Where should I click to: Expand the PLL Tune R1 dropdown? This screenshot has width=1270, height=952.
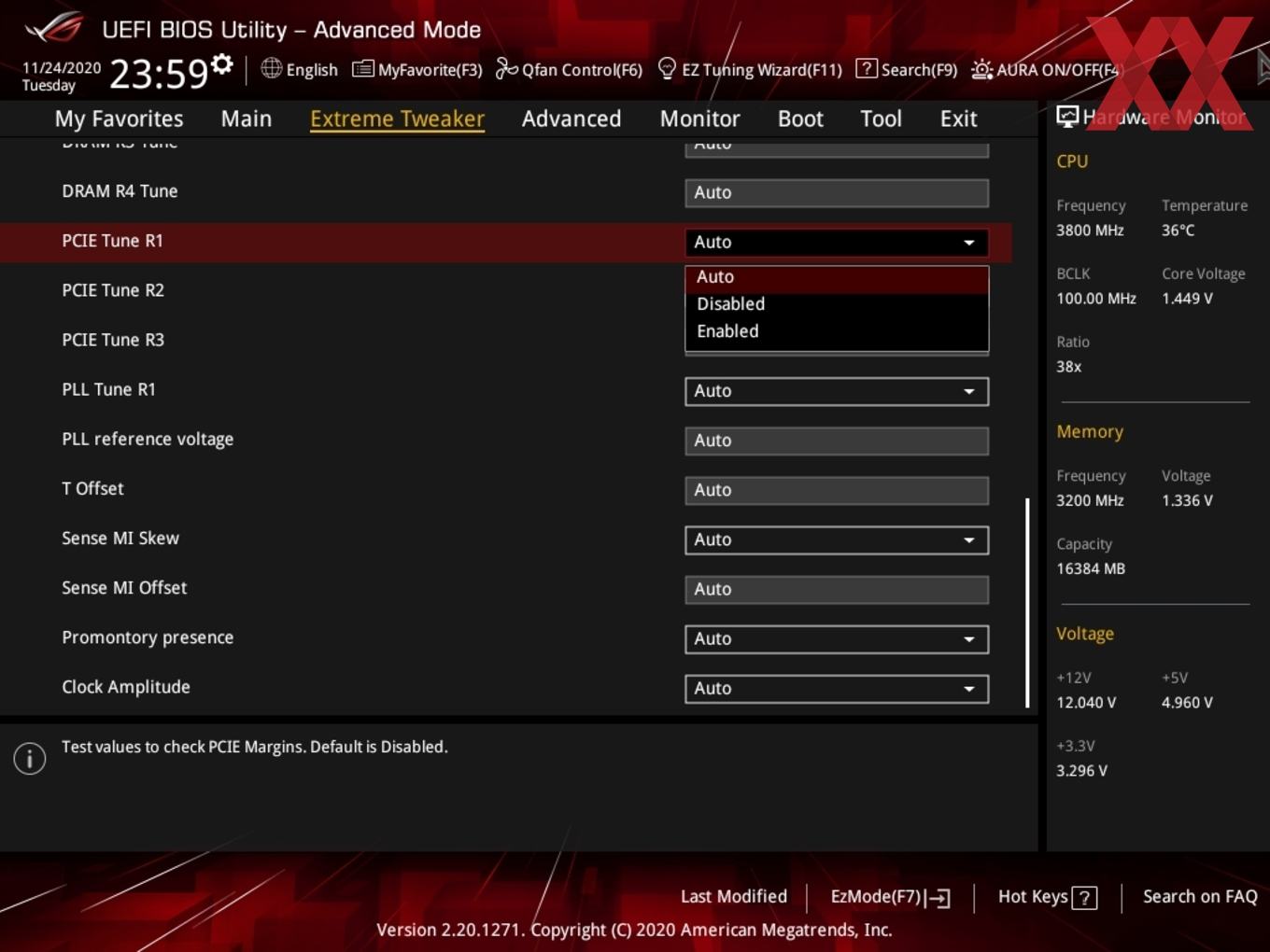coord(837,391)
